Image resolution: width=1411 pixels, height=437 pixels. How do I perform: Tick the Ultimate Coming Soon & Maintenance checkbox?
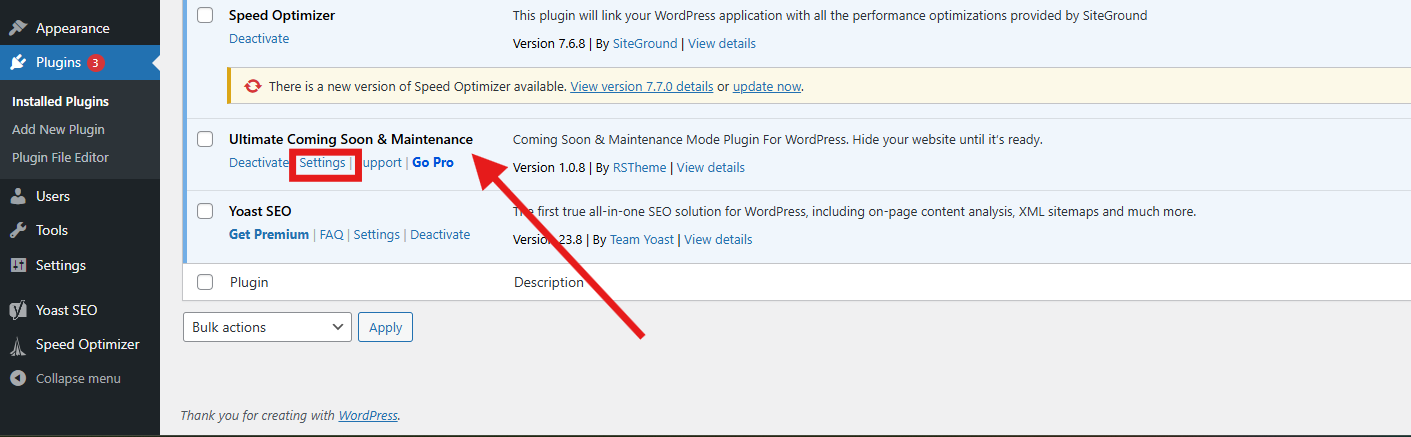(205, 139)
